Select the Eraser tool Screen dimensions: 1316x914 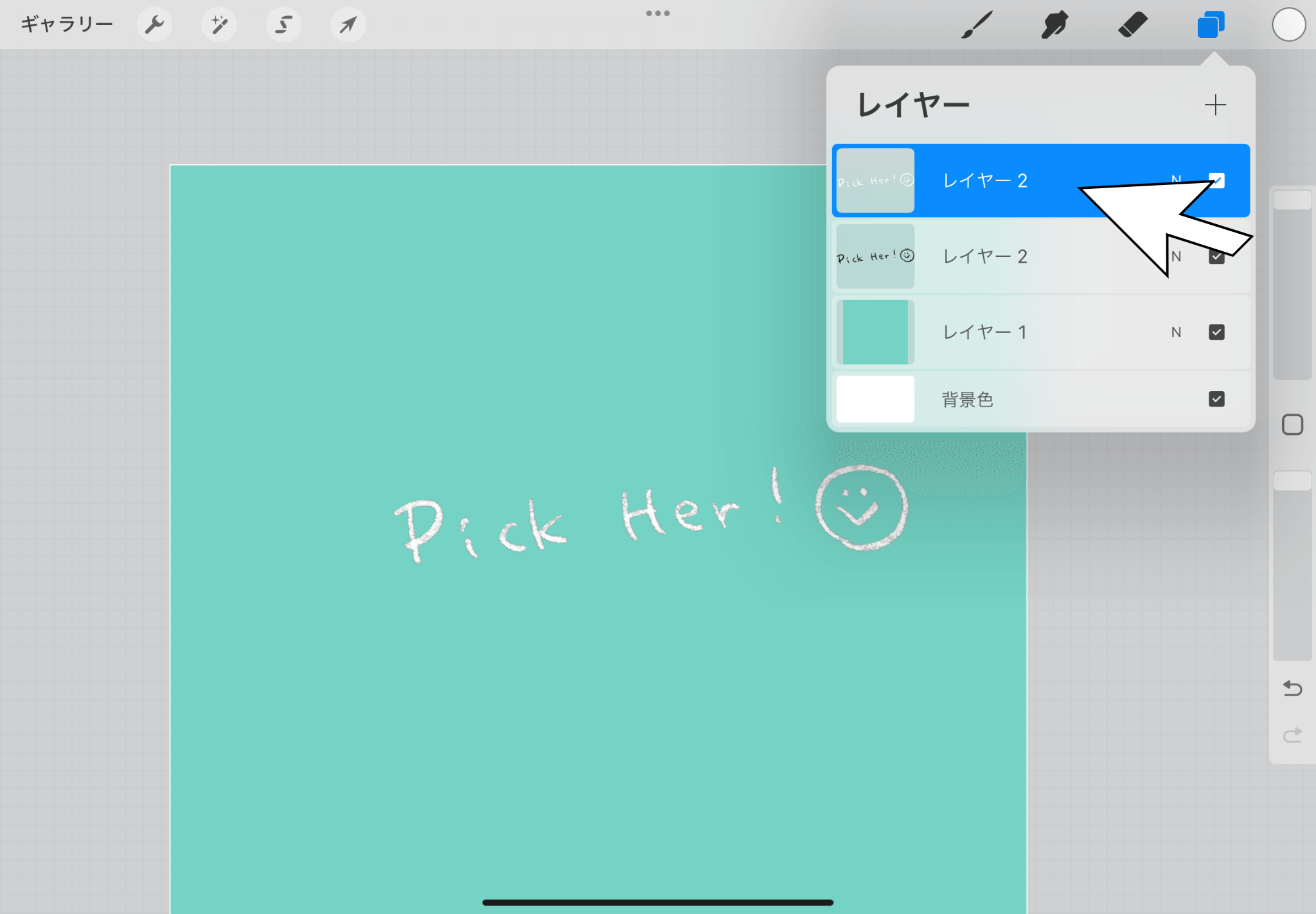(1132, 25)
